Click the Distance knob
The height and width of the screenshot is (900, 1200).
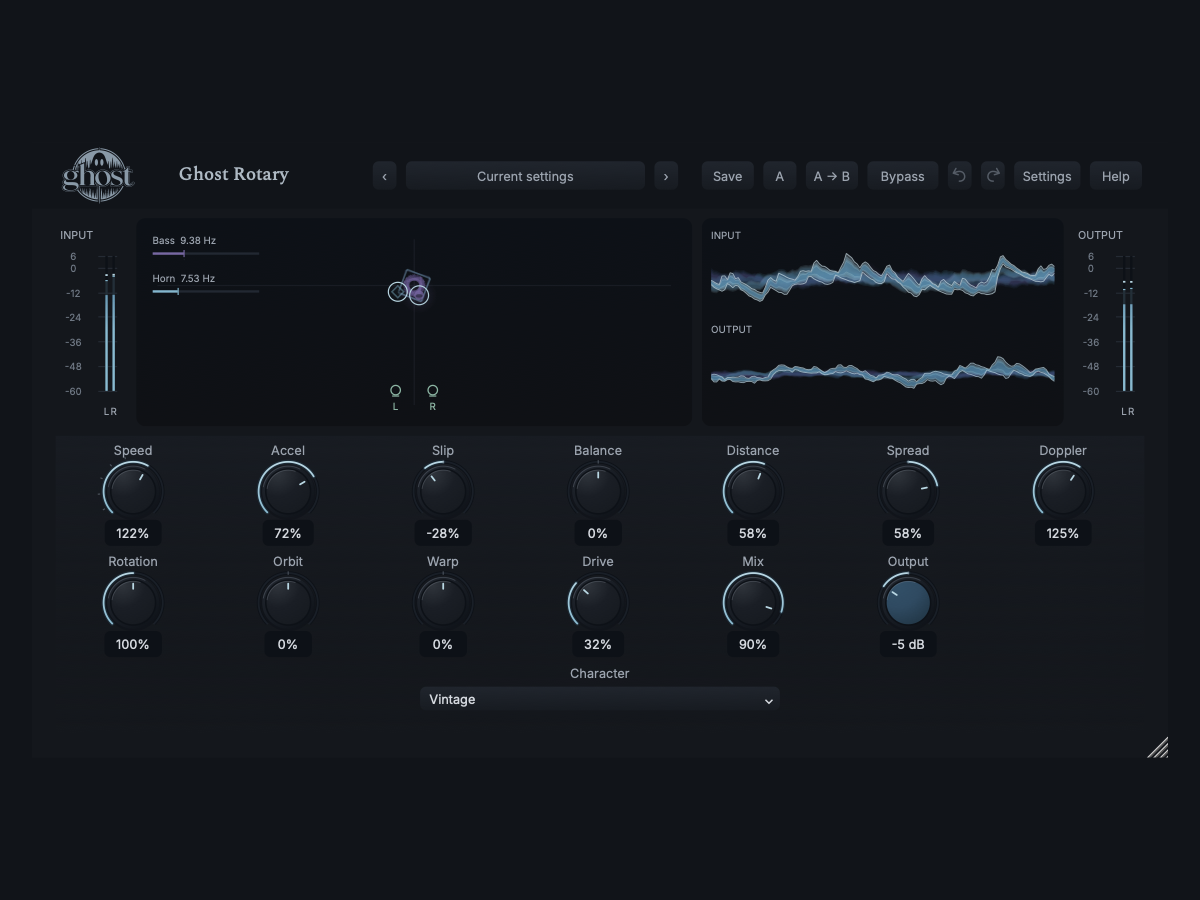point(753,491)
